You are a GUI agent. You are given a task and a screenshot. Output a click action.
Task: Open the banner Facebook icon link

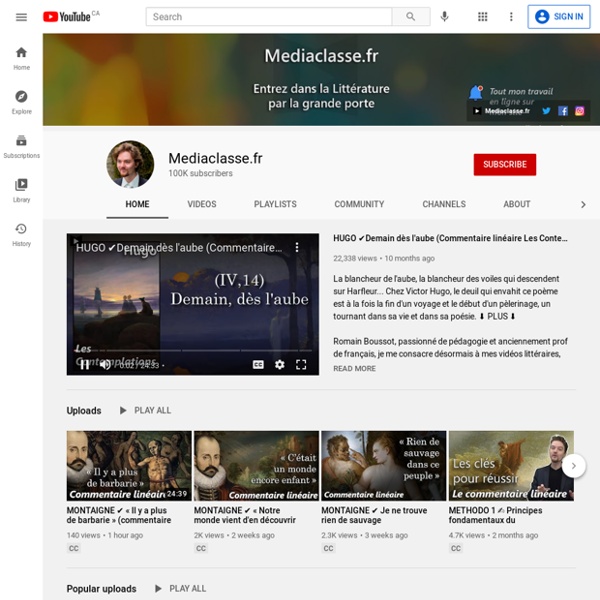tap(562, 111)
